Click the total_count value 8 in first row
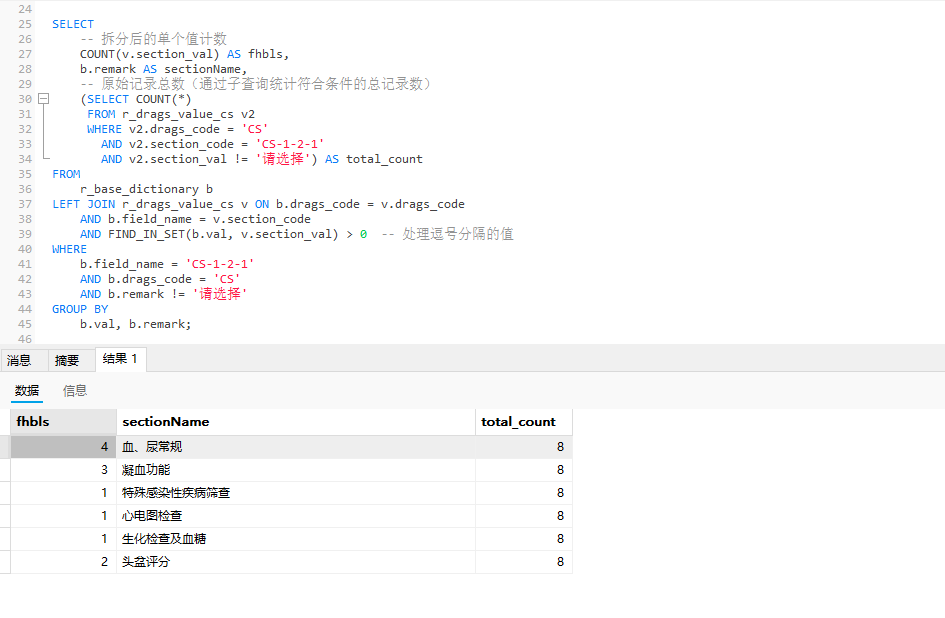The width and height of the screenshot is (945, 618). pyautogui.click(x=559, y=446)
